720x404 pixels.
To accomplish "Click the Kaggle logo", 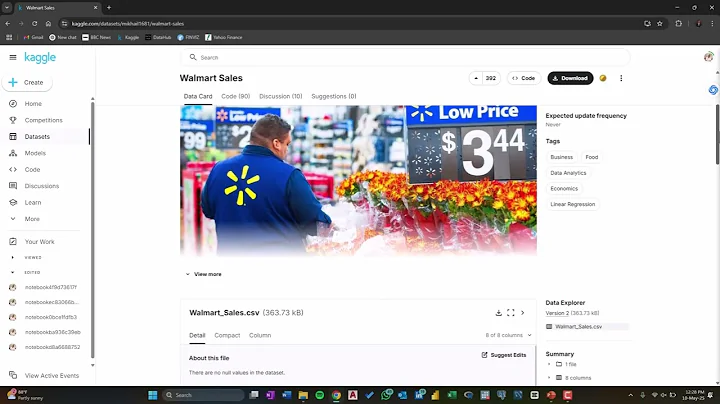I will tap(40, 57).
